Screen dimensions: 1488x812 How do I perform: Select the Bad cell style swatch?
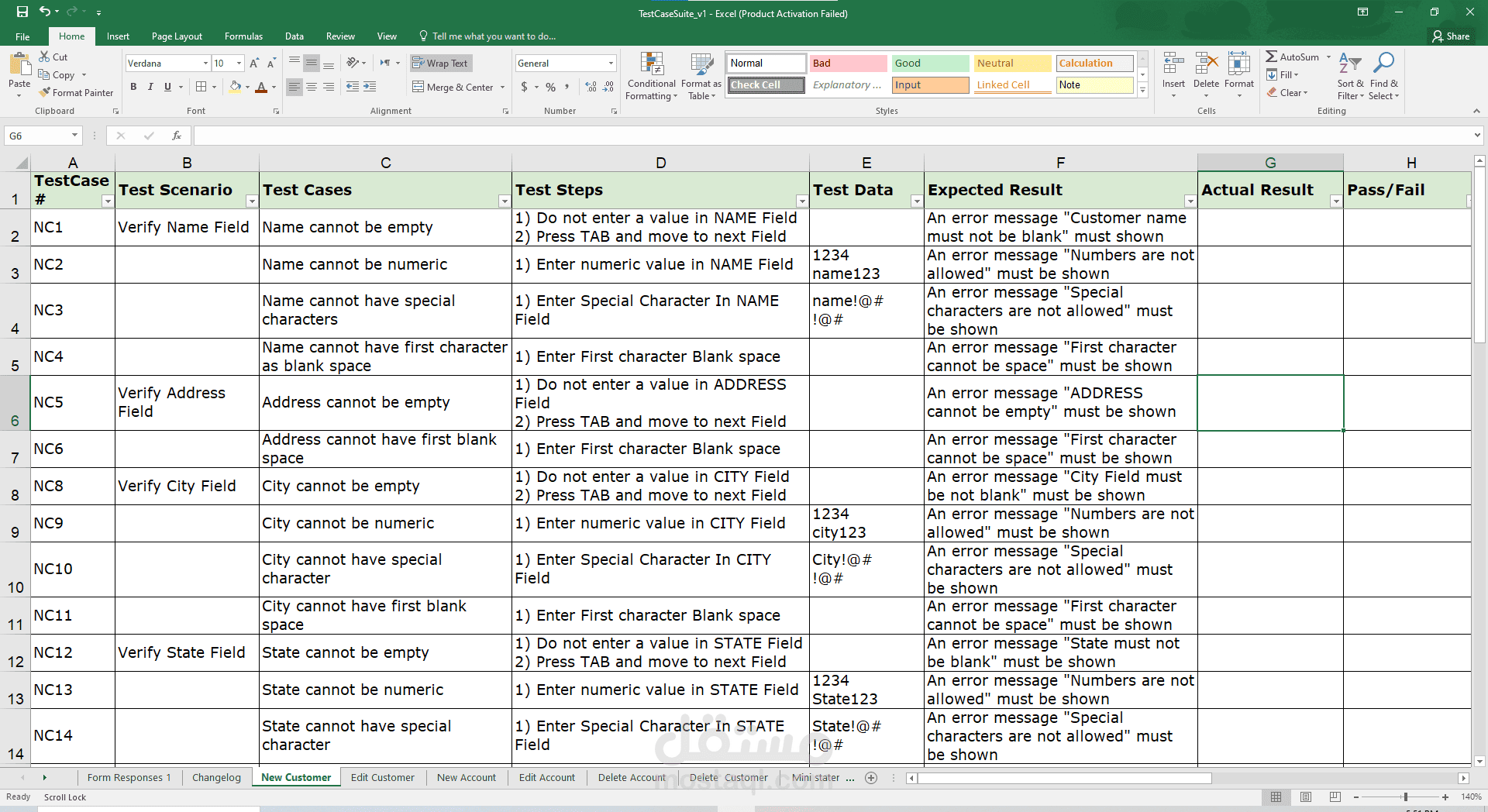click(849, 64)
